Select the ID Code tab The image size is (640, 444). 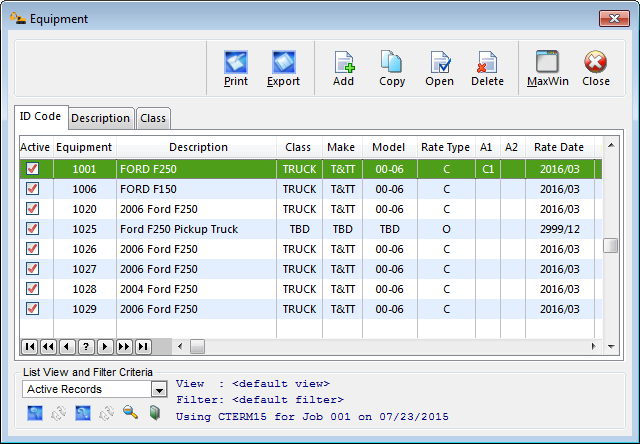pos(40,117)
